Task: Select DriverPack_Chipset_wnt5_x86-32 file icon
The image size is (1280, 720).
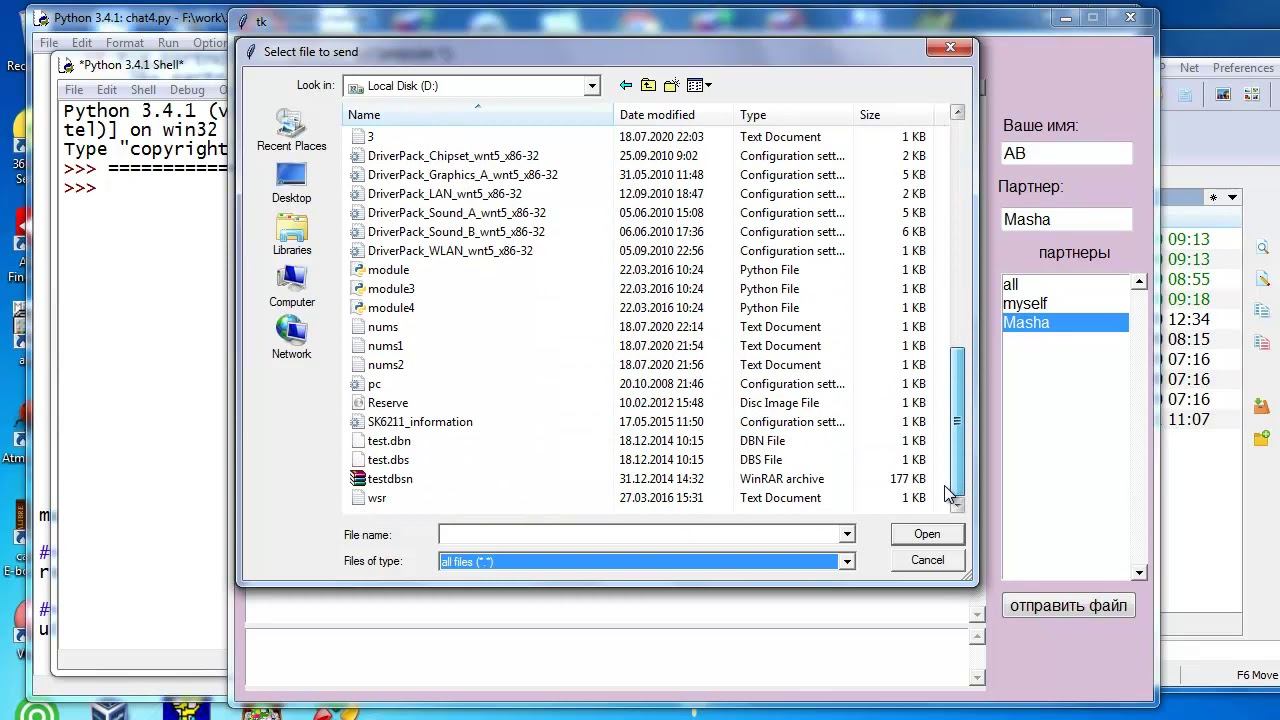Action: tap(358, 156)
